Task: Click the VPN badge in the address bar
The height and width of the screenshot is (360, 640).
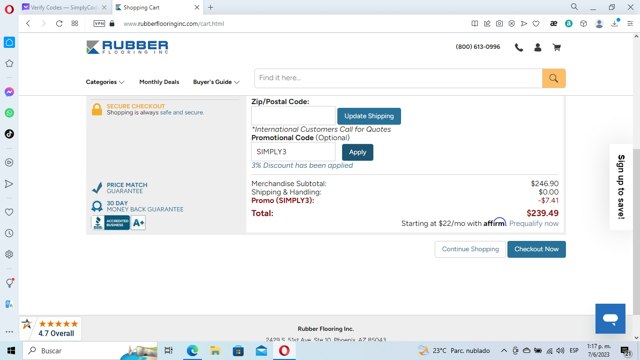Action: pos(99,24)
